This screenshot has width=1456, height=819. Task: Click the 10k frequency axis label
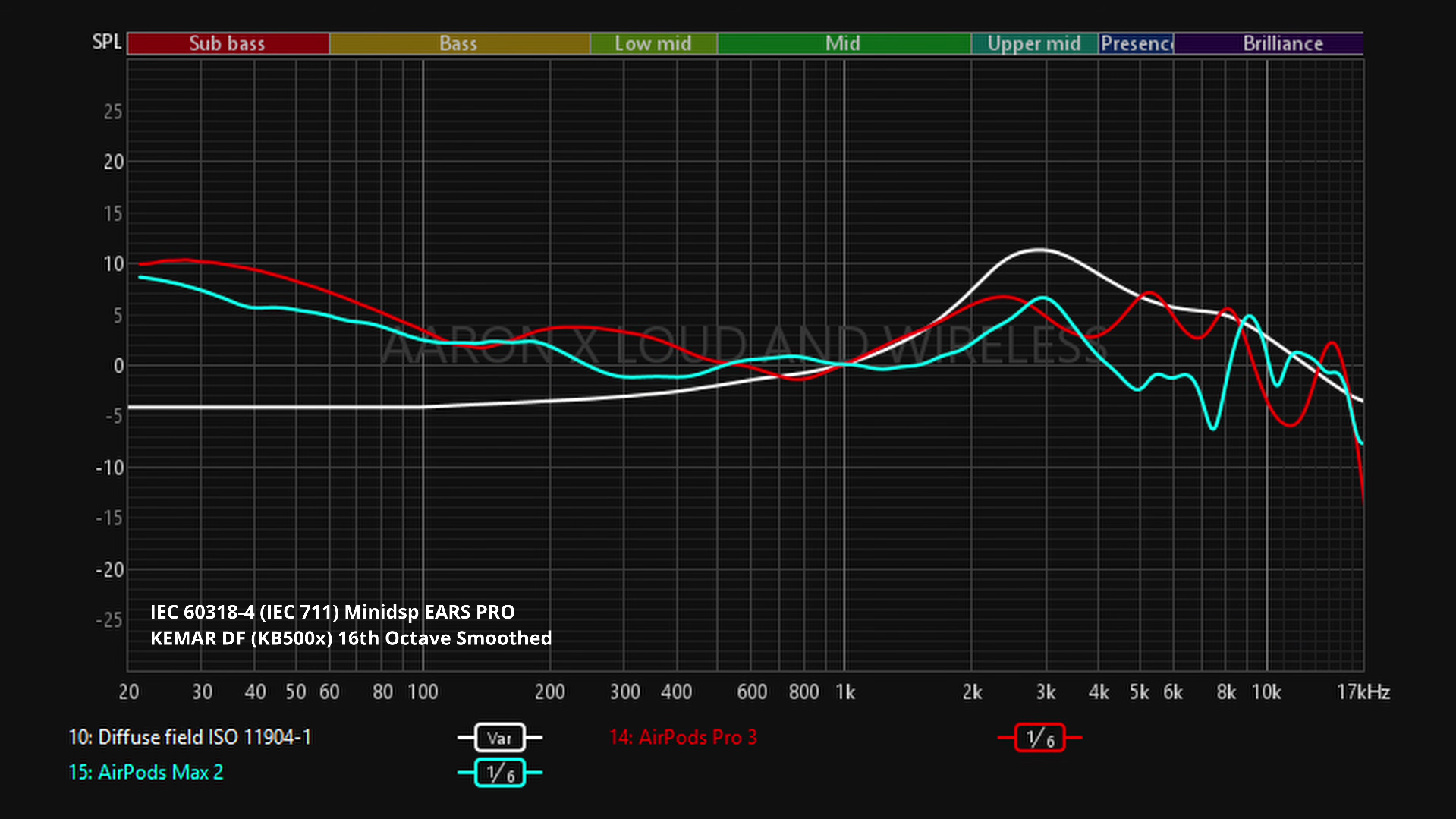click(x=1266, y=692)
